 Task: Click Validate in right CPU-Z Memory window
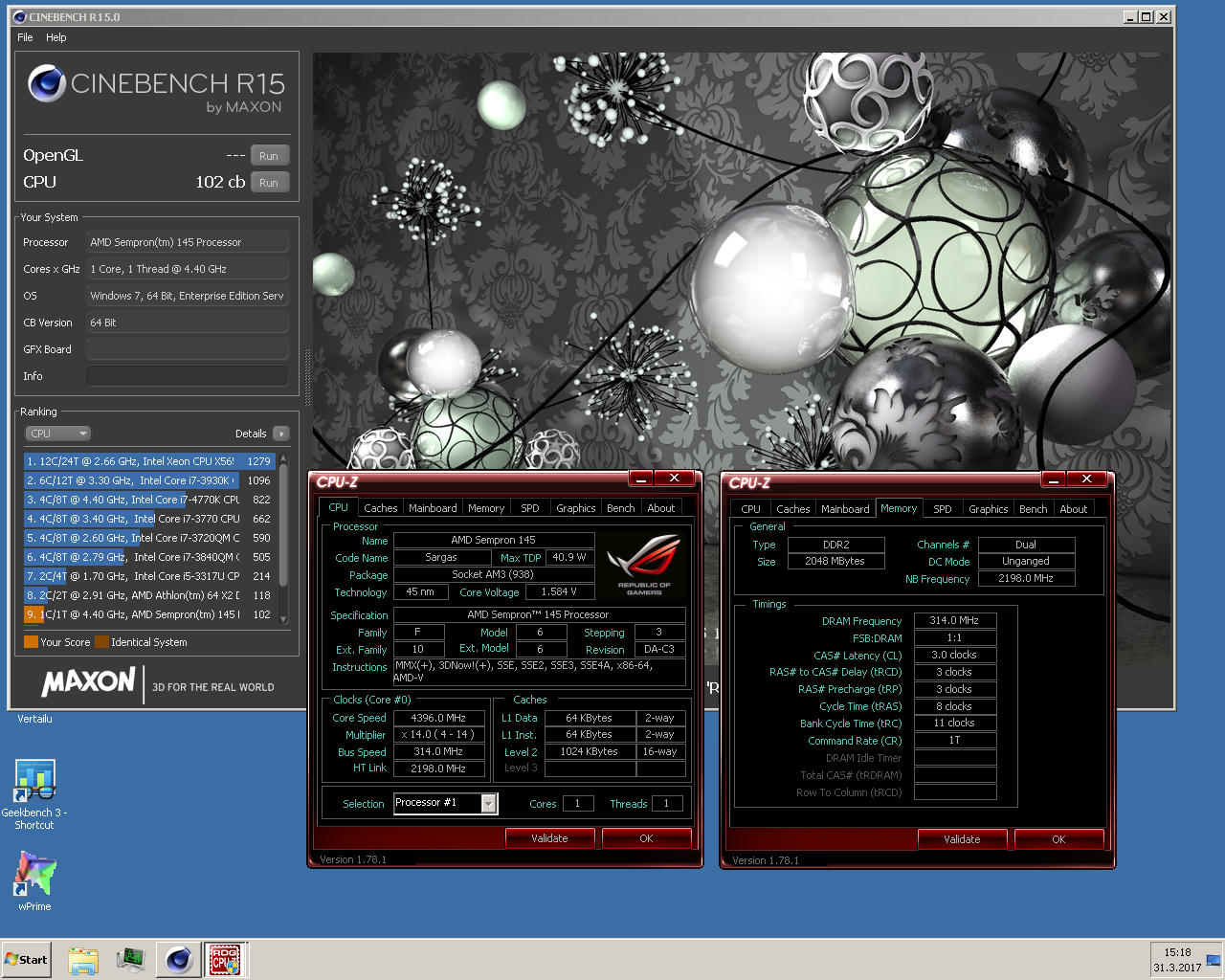pyautogui.click(x=962, y=839)
